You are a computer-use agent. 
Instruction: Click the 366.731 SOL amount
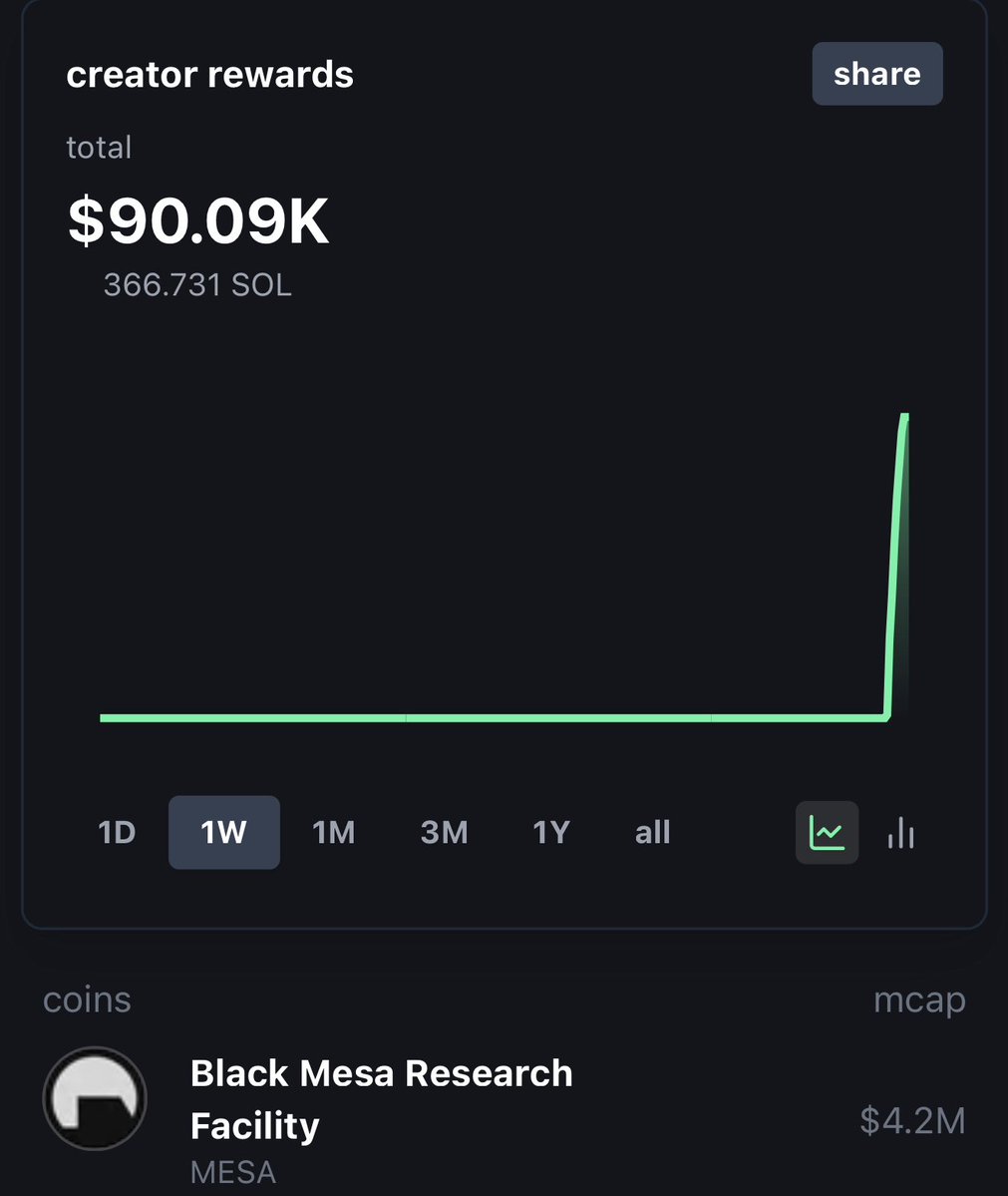click(197, 285)
